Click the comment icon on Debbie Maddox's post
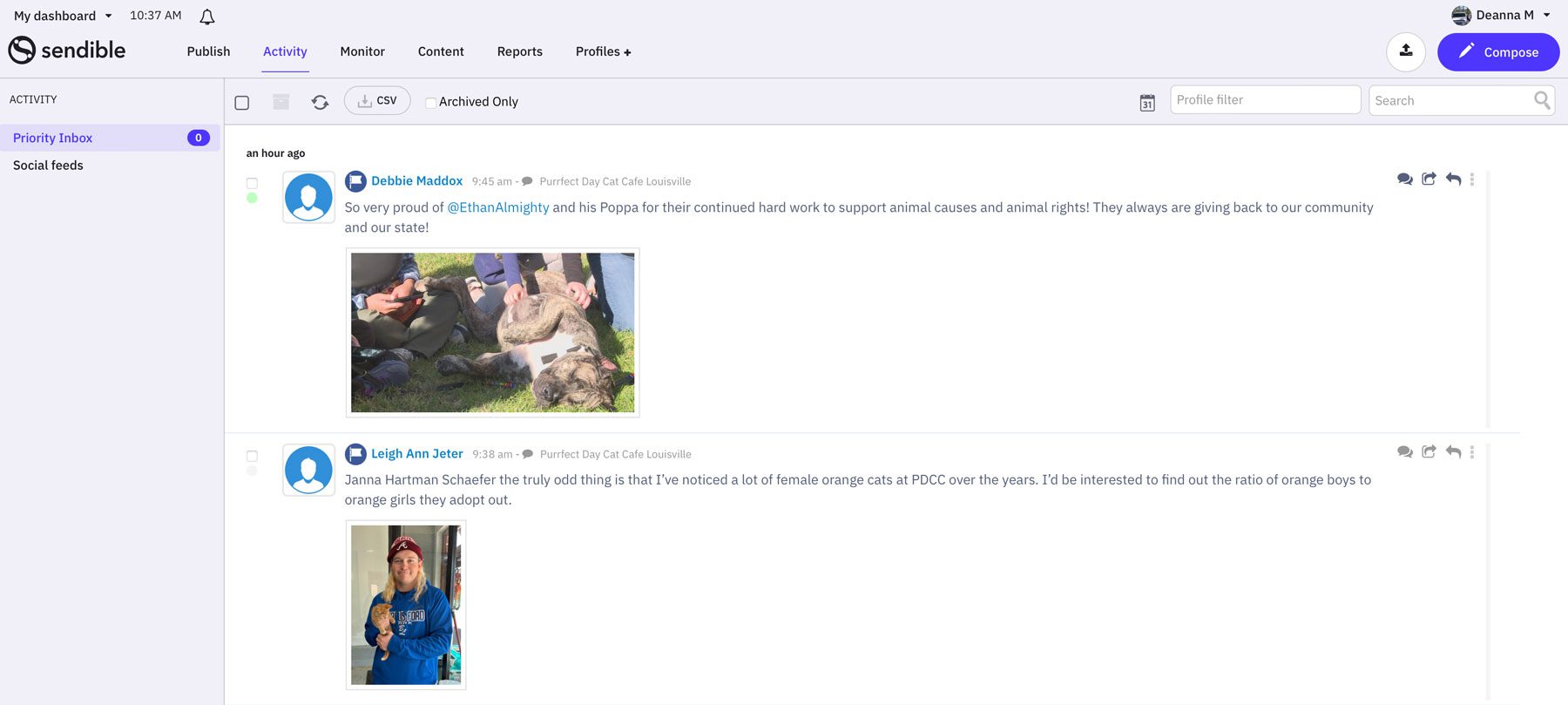The height and width of the screenshot is (705, 1568). click(x=1404, y=180)
